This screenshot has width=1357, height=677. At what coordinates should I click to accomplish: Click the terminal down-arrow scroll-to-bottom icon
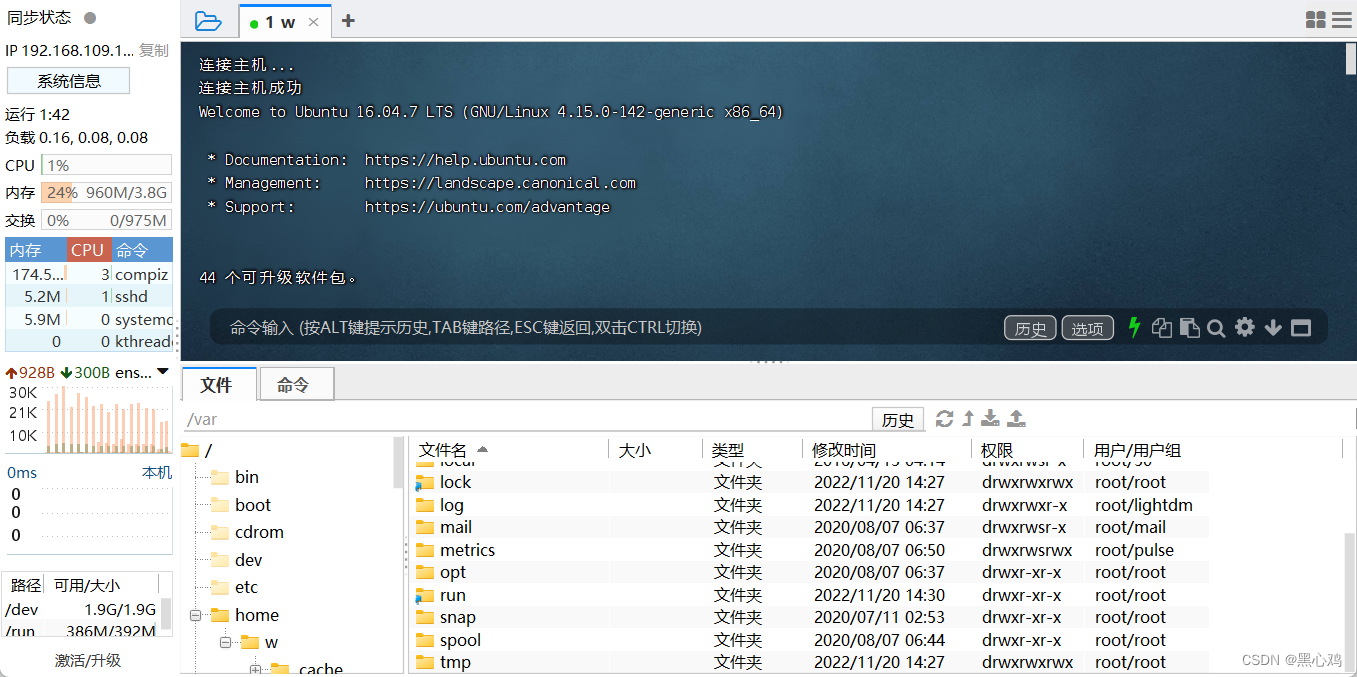click(x=1273, y=327)
